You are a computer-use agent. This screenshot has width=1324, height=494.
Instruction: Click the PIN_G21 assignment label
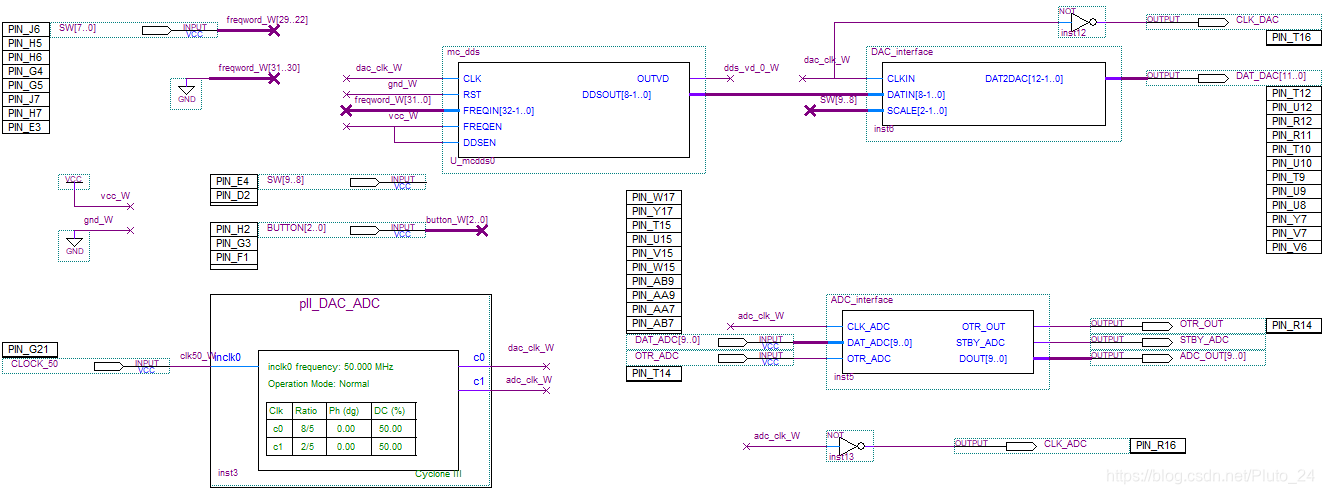[30, 349]
